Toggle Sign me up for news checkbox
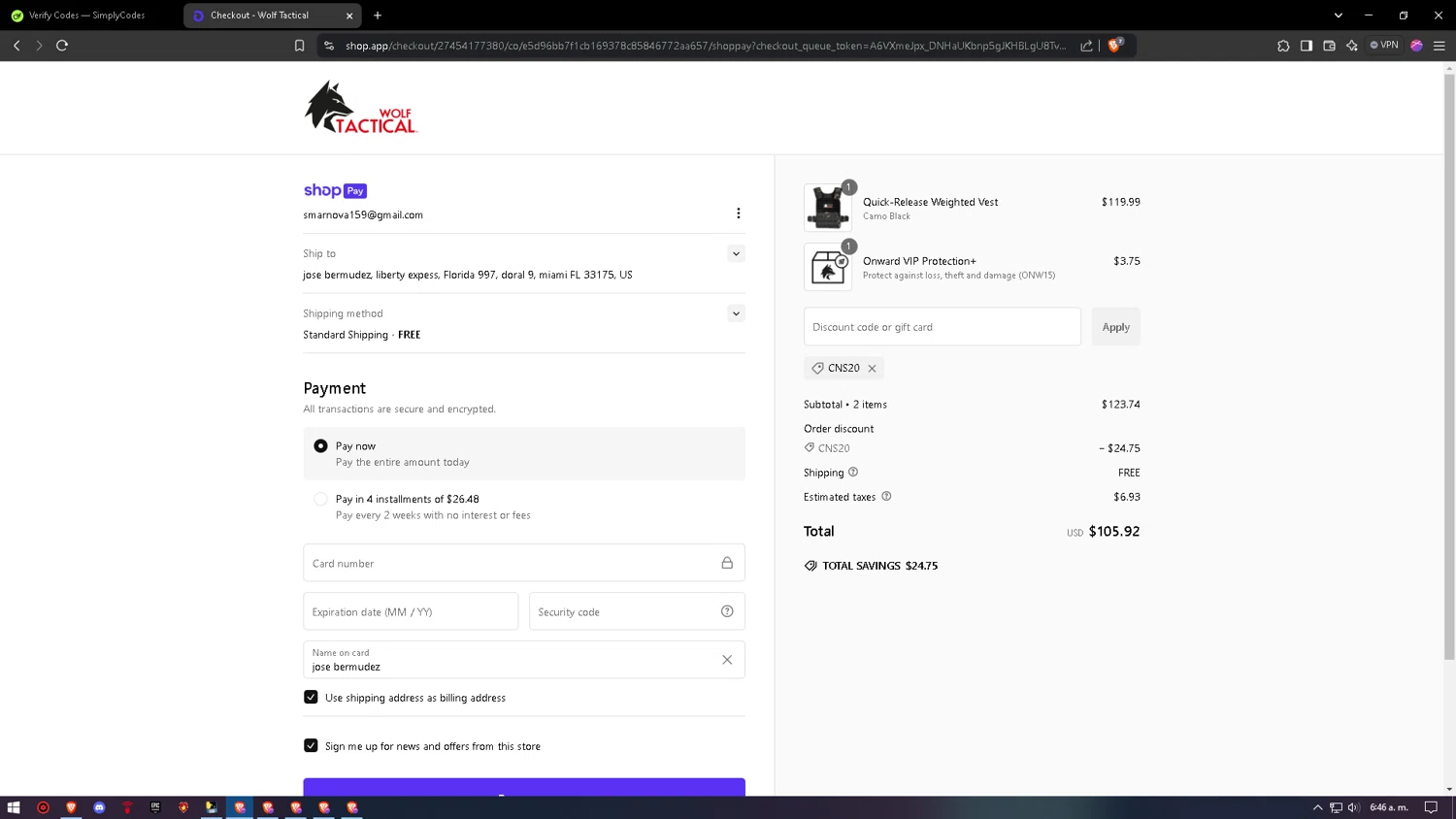Viewport: 1456px width, 819px height. click(x=311, y=745)
